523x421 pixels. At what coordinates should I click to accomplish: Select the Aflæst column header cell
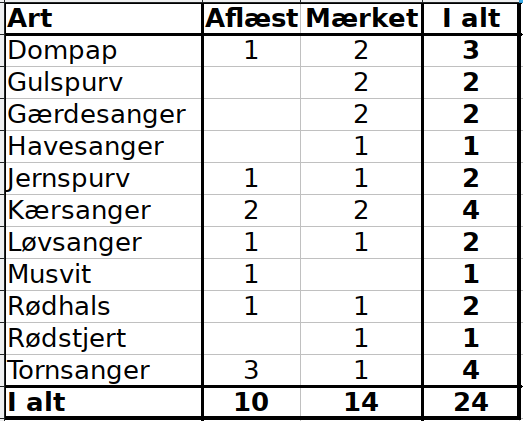[x=251, y=18]
